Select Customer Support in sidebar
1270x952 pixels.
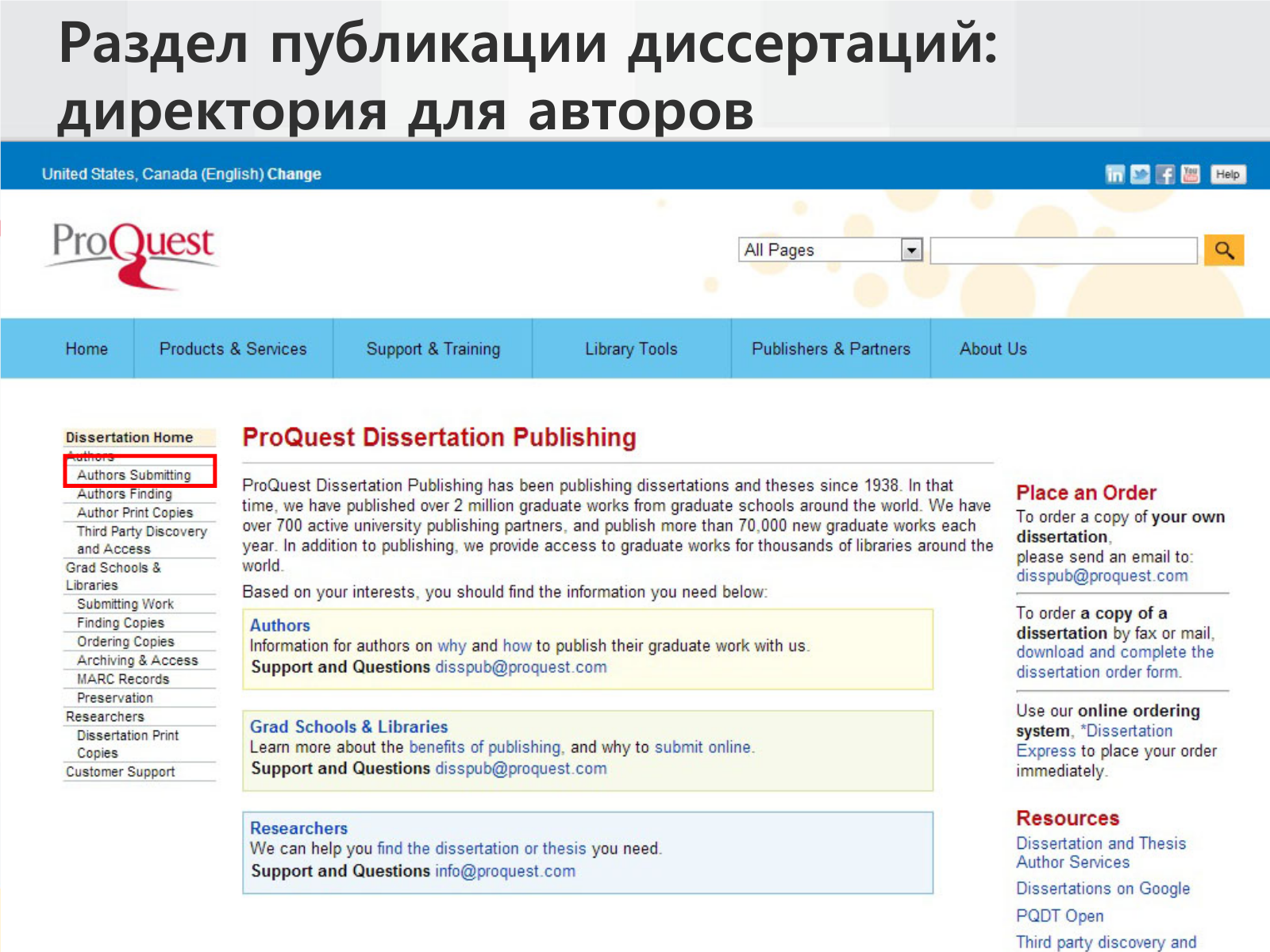coord(121,772)
